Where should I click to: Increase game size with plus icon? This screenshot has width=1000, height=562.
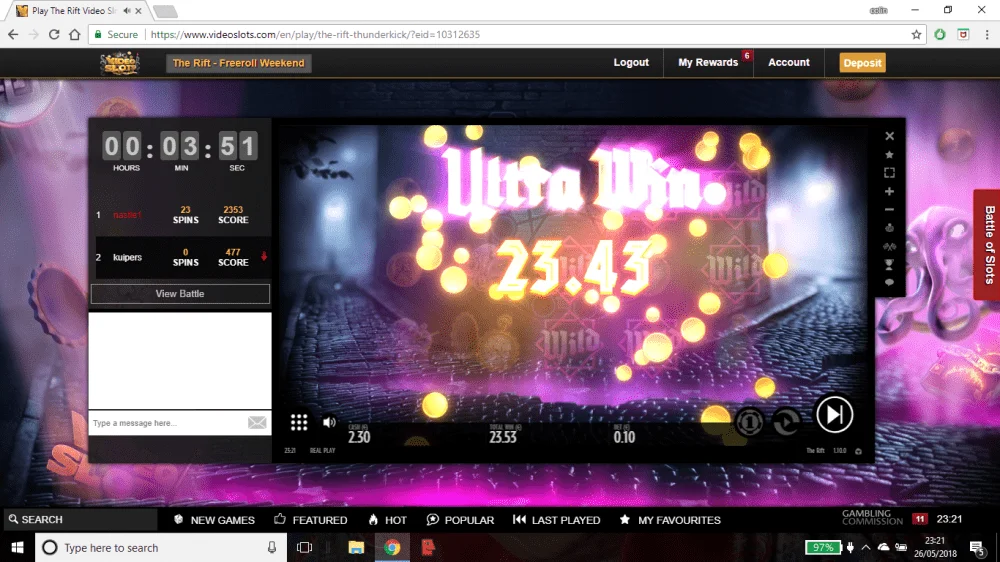[889, 191]
